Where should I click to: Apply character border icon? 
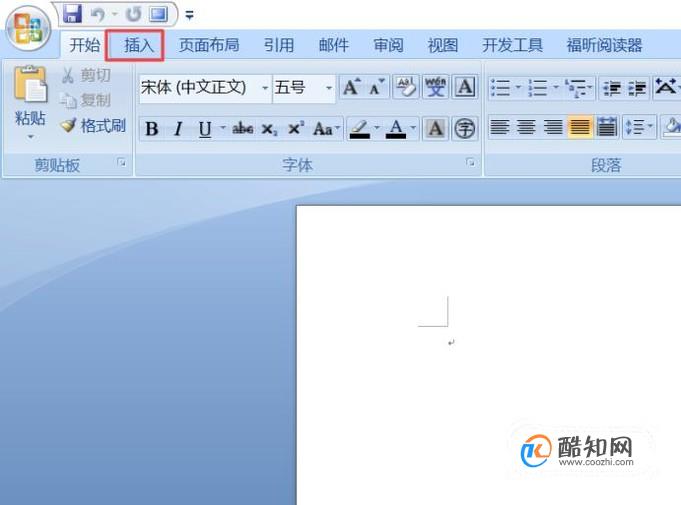[x=465, y=86]
